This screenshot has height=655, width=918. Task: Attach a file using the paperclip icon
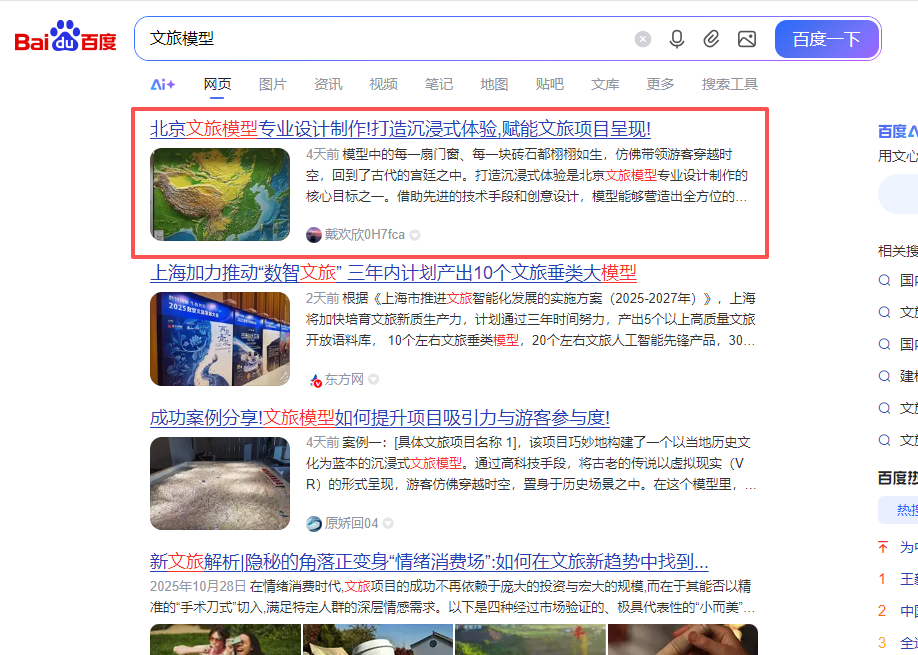(711, 39)
